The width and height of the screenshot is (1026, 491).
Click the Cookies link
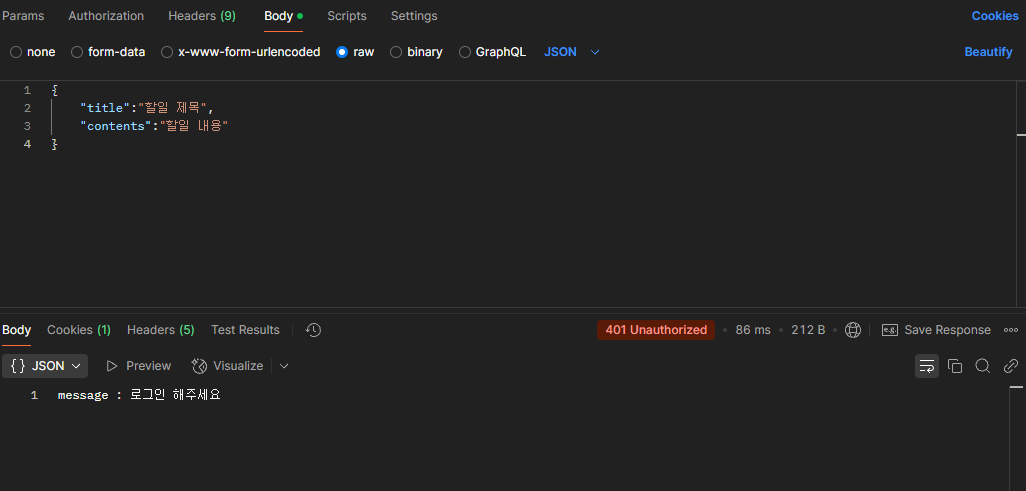pos(995,16)
